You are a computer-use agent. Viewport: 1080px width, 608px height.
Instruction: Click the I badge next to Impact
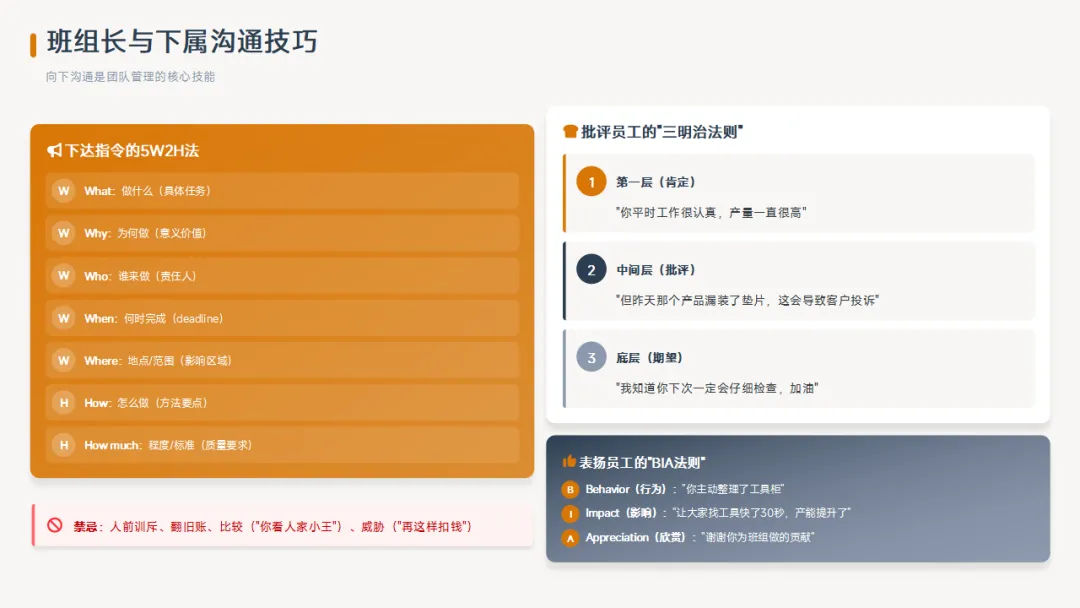(x=570, y=514)
